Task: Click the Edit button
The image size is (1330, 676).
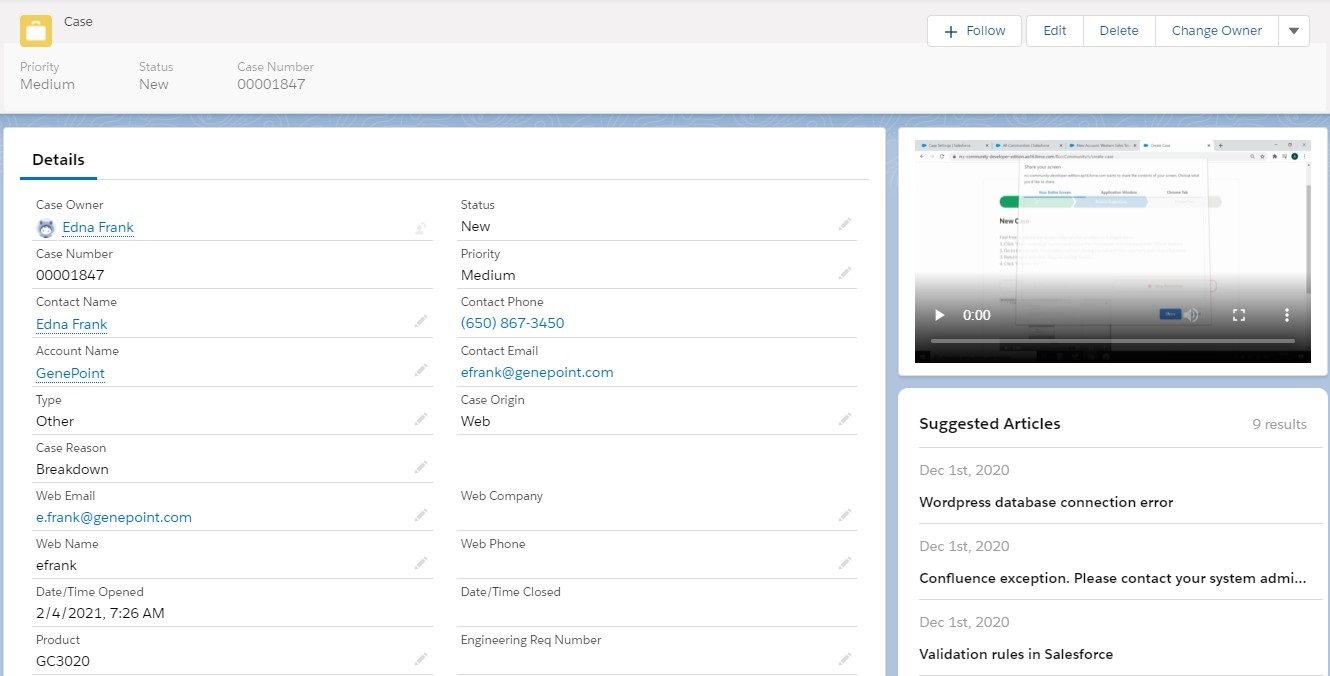Action: click(x=1055, y=31)
